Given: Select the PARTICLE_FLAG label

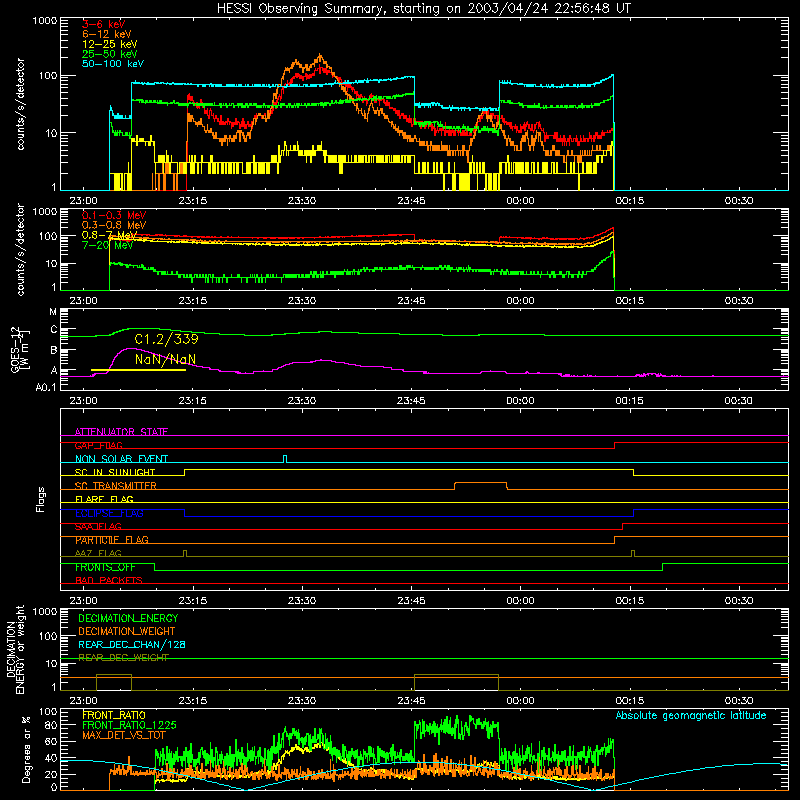Looking at the screenshot, I should pyautogui.click(x=112, y=540).
